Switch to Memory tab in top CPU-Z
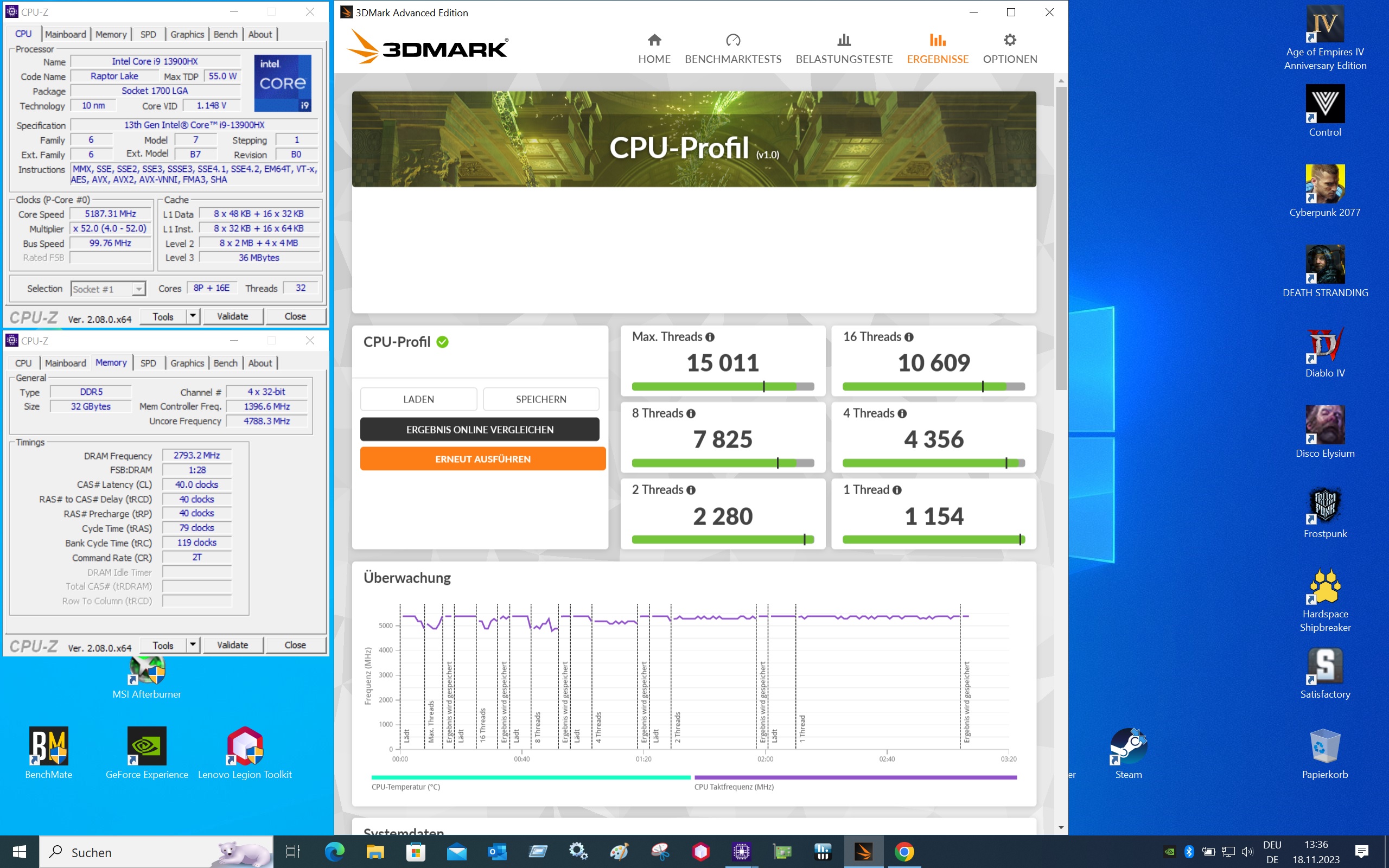1389x868 pixels. tap(111, 34)
